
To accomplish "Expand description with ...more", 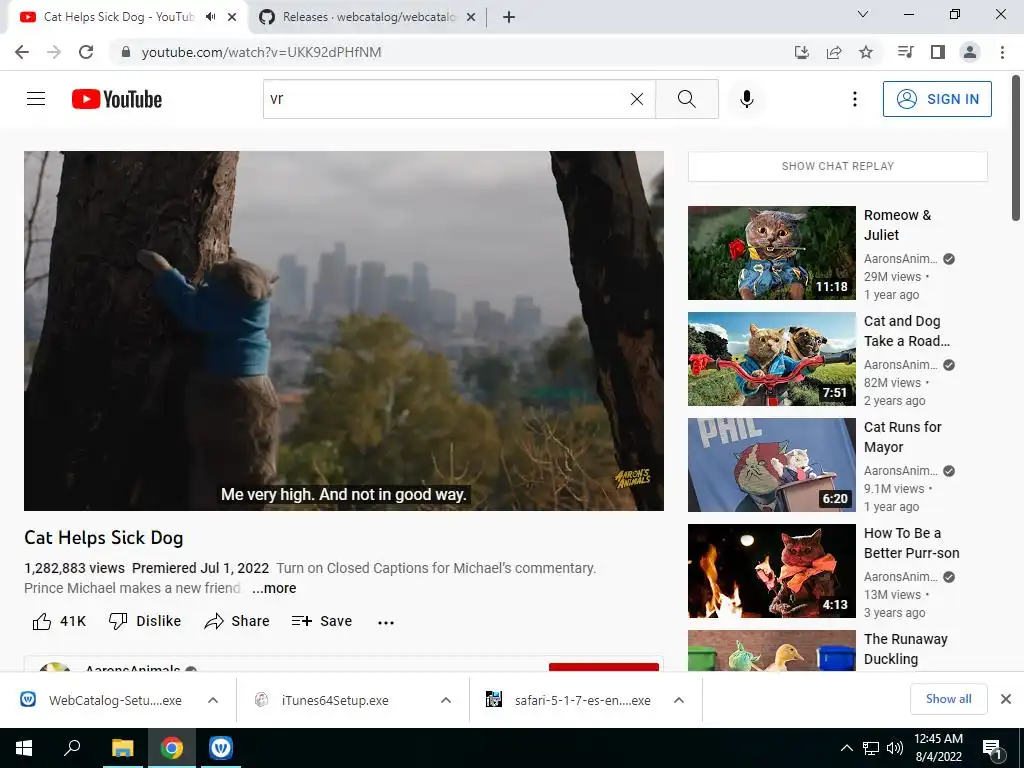I will [274, 588].
